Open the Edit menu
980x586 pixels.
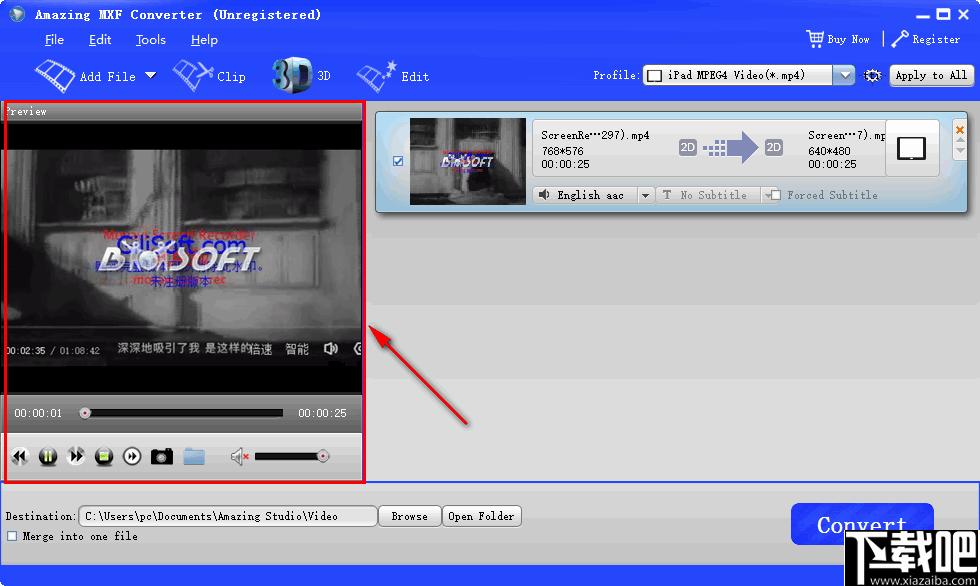100,40
